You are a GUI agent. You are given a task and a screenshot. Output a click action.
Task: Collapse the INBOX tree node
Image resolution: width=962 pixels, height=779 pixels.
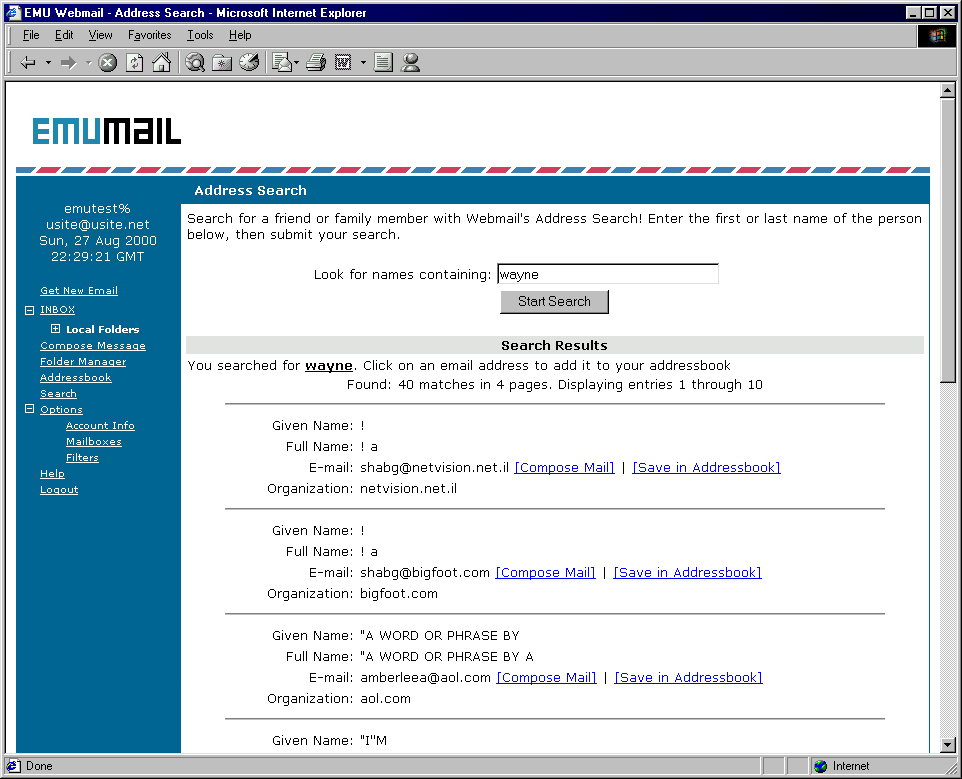30,310
